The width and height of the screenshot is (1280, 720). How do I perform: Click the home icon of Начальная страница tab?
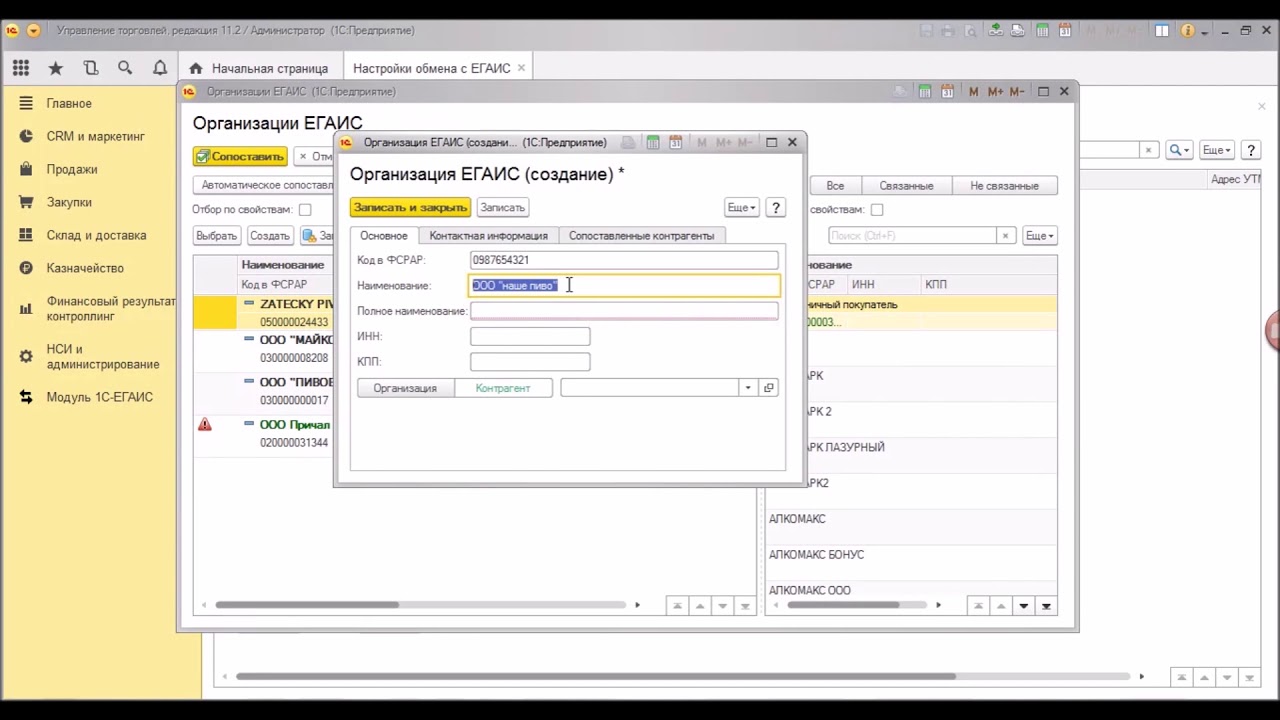pyautogui.click(x=195, y=68)
